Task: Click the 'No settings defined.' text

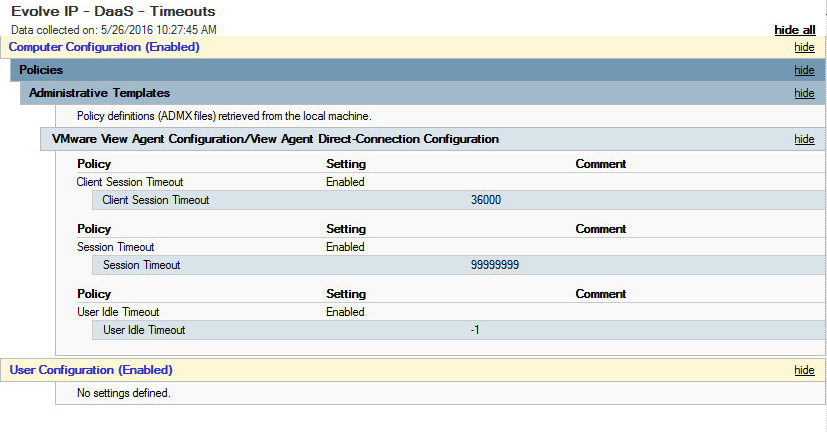Action: 124,393
